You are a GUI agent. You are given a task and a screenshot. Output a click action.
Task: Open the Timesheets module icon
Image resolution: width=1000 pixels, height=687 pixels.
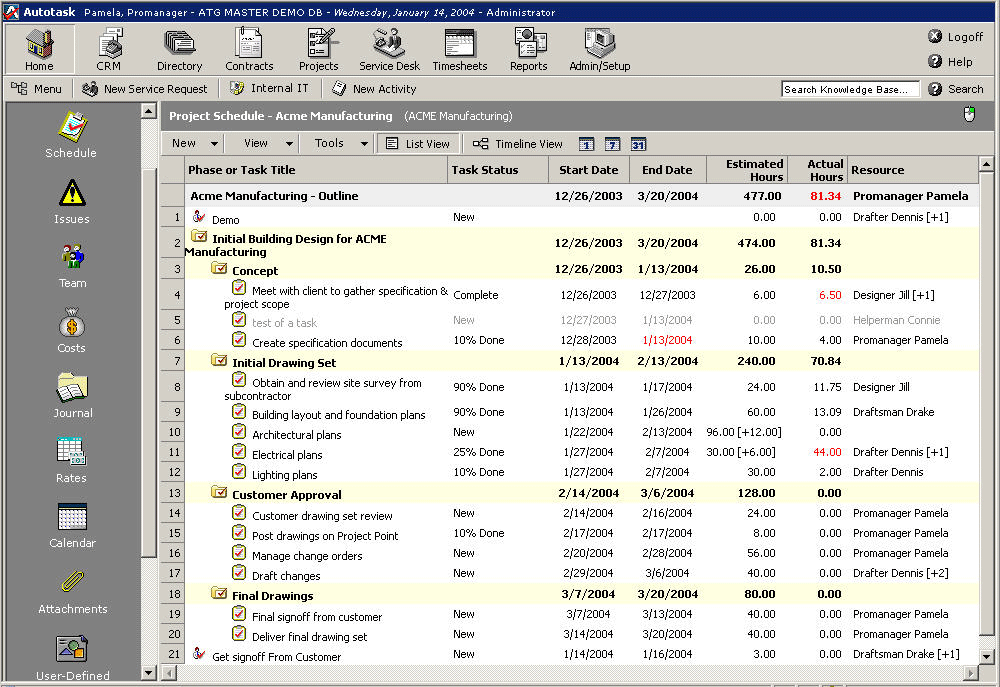(459, 49)
